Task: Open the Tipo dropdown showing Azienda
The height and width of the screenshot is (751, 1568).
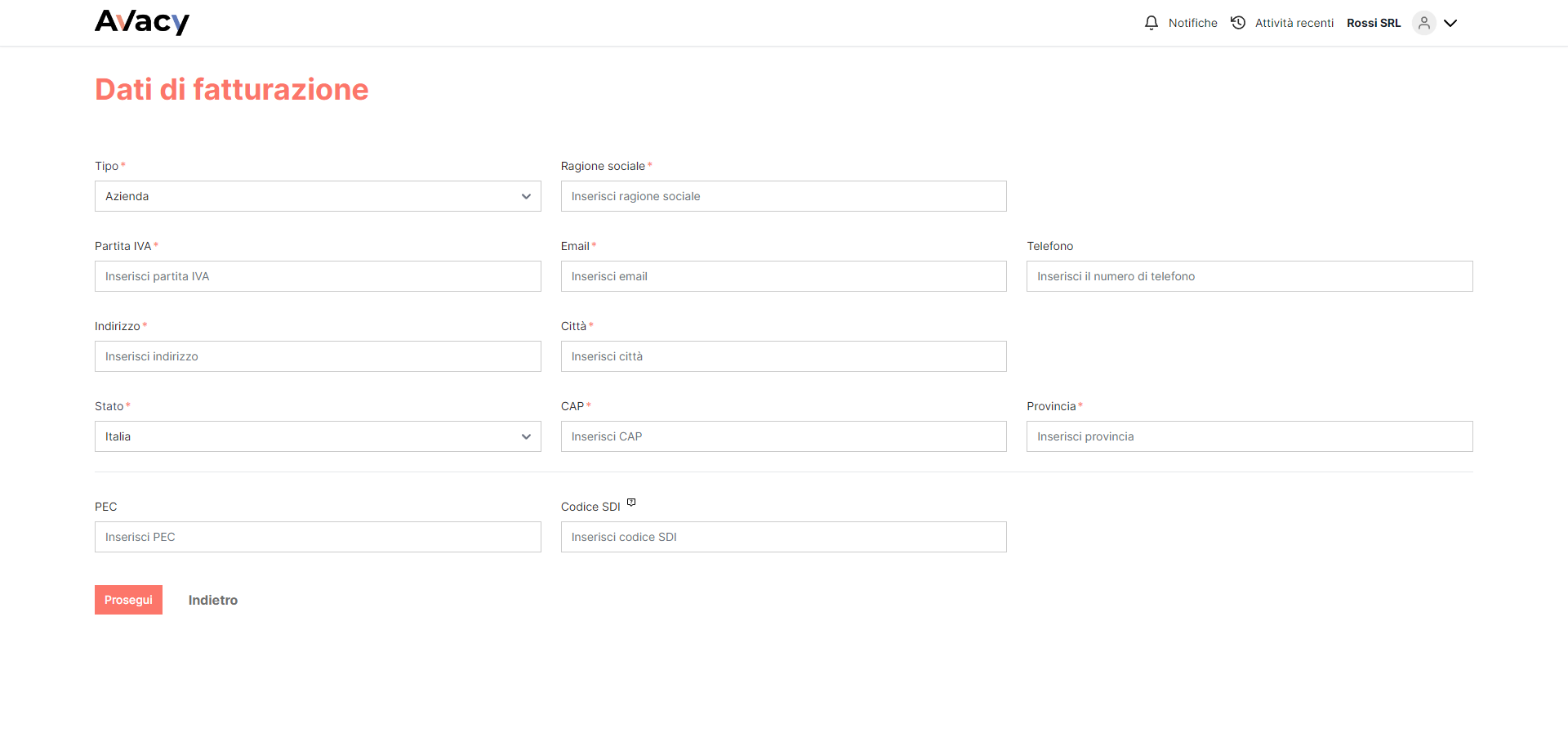Action: (318, 196)
